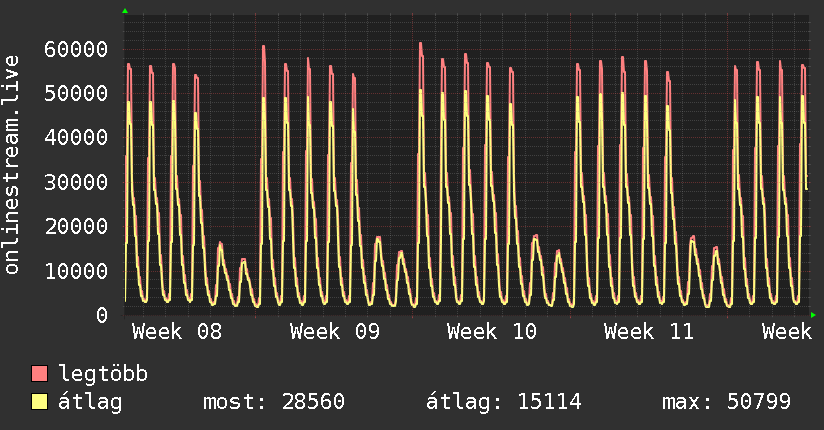The image size is (824, 430).
Task: Select the legtöbb legend label
Action: point(103,374)
